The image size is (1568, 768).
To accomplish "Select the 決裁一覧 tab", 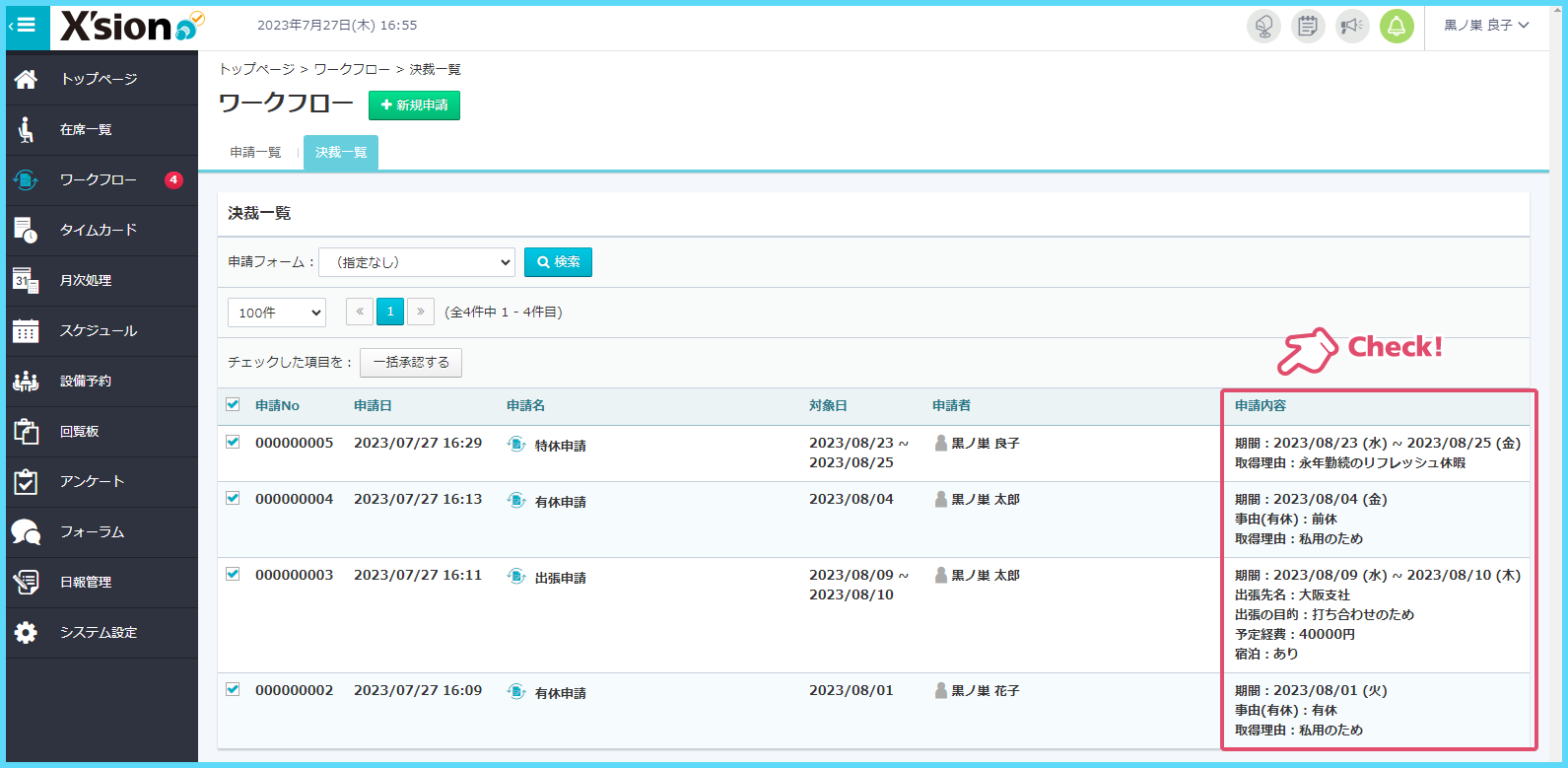I will click(341, 153).
